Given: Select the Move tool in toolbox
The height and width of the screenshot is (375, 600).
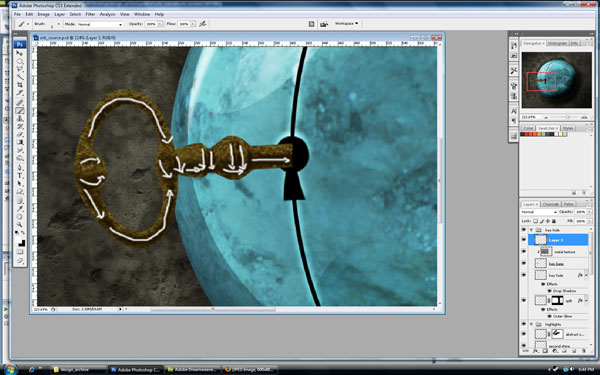Looking at the screenshot, I should point(20,53).
